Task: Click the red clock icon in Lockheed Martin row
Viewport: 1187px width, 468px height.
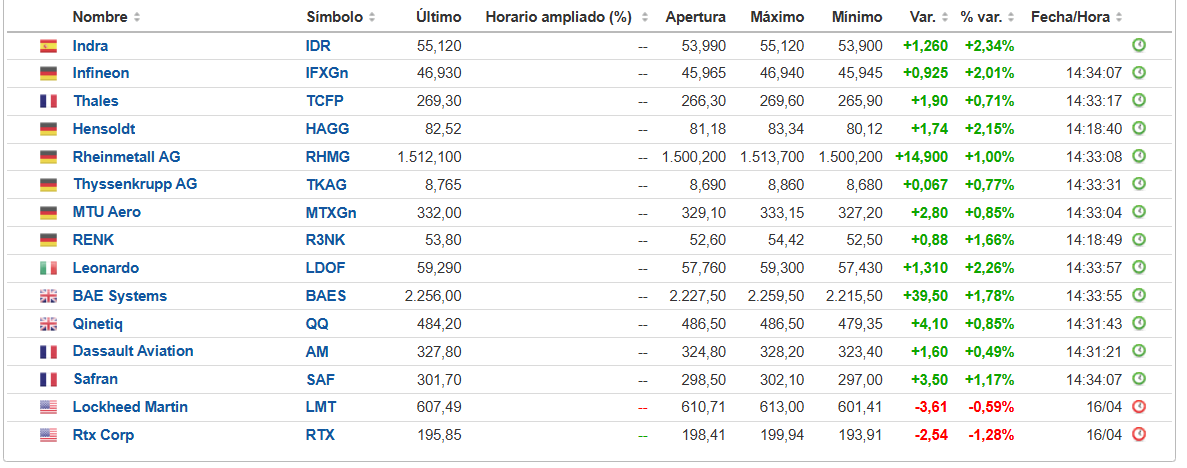Action: coord(1139,407)
